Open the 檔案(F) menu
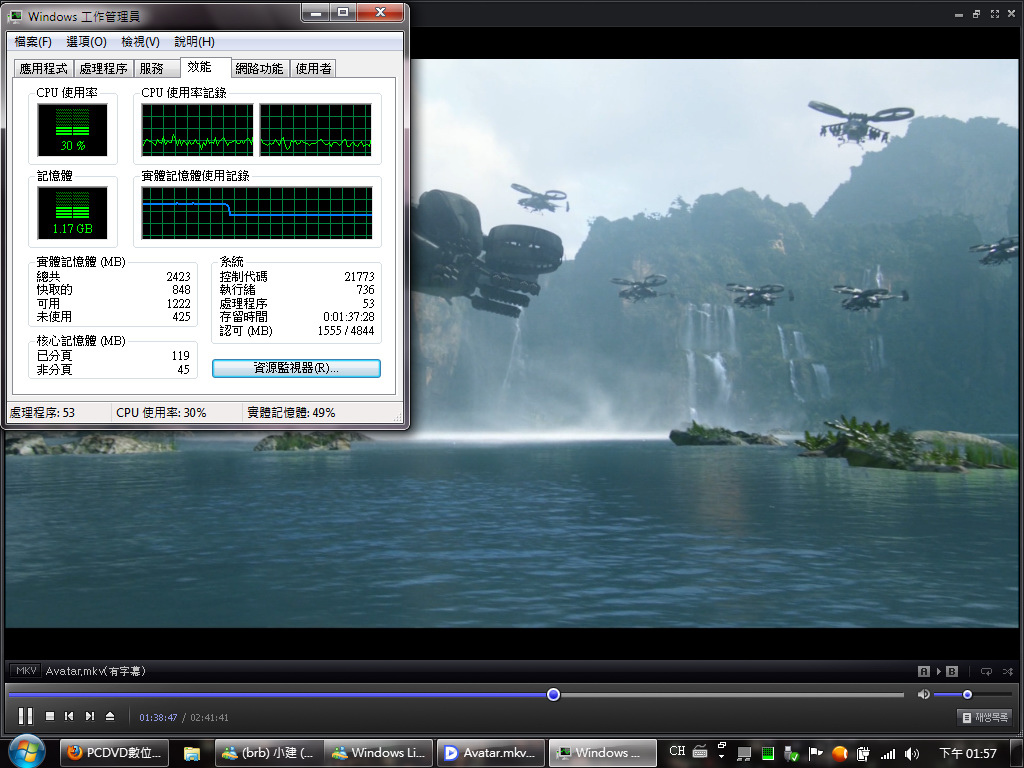The image size is (1024, 768). pos(33,42)
